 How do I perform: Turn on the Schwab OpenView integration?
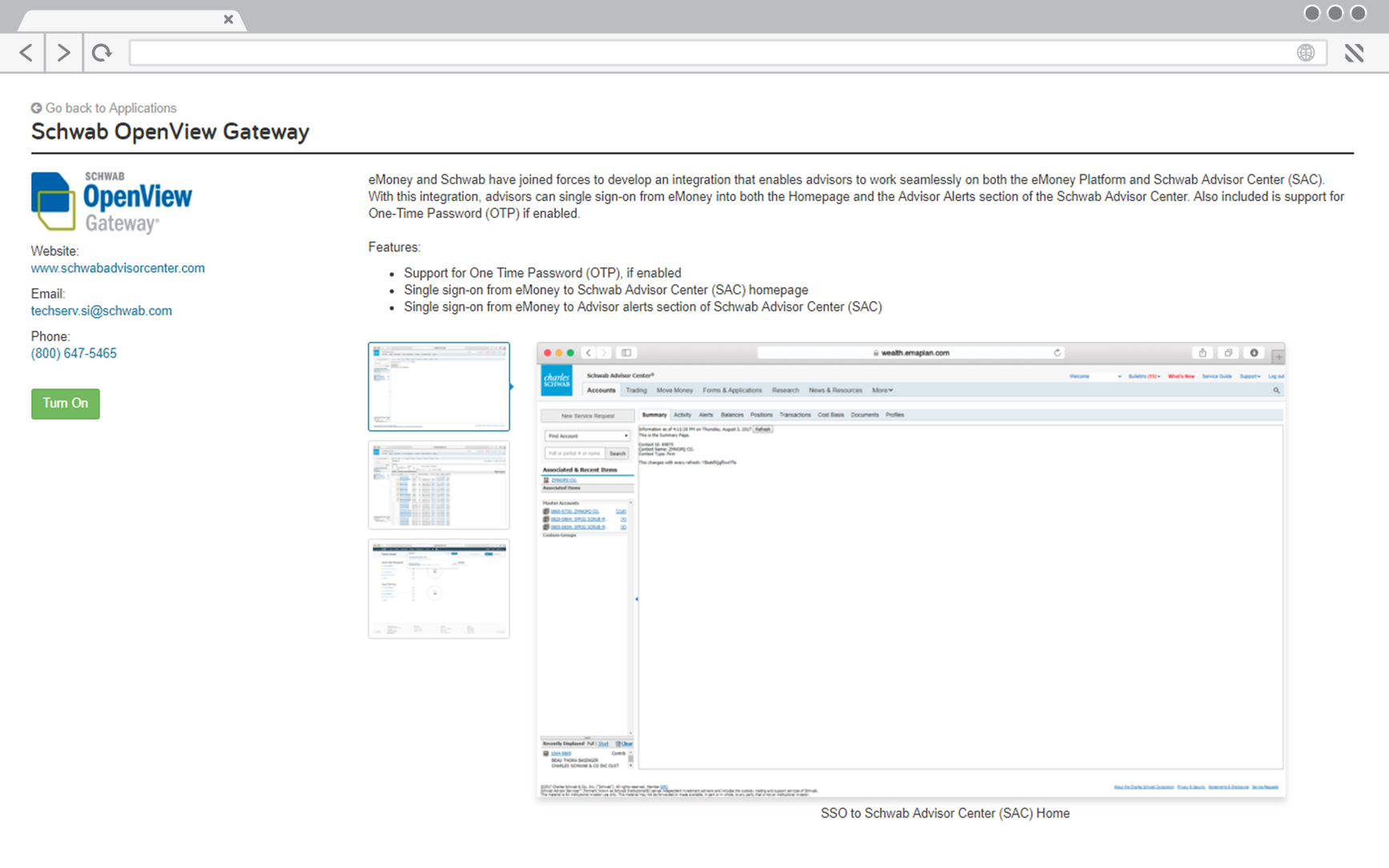pyautogui.click(x=66, y=404)
